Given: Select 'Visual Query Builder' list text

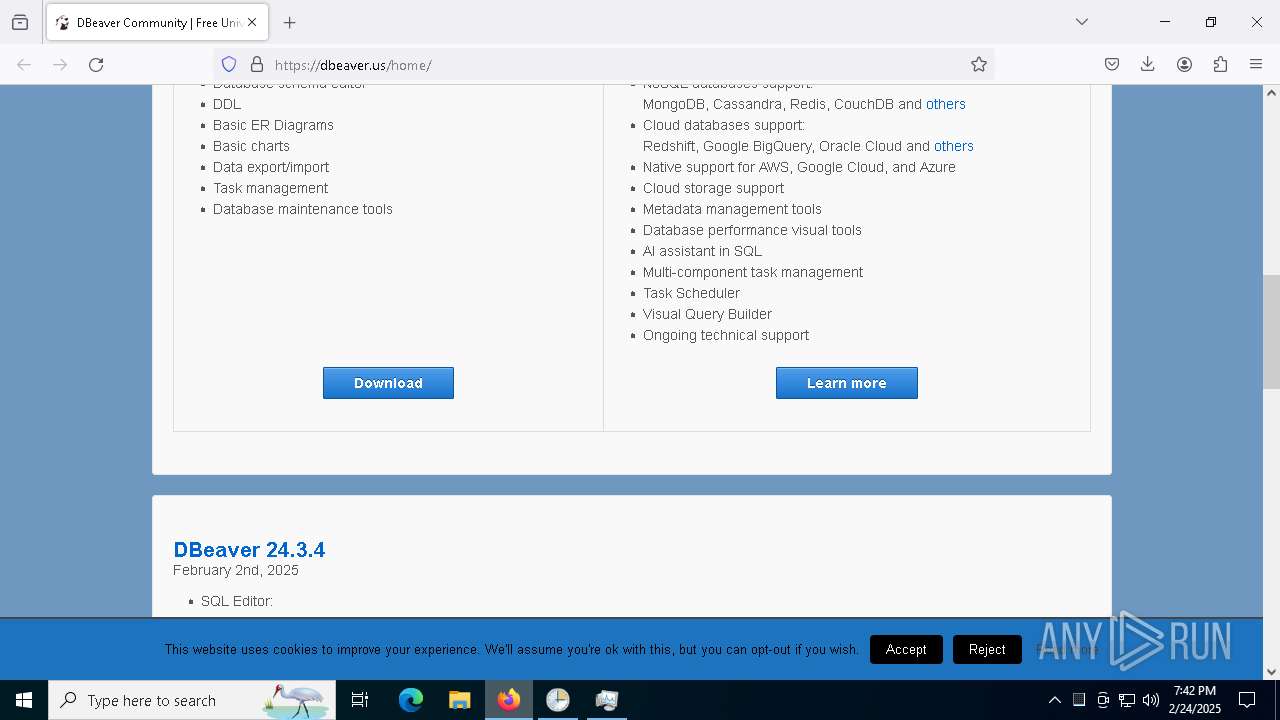Looking at the screenshot, I should pos(707,314).
